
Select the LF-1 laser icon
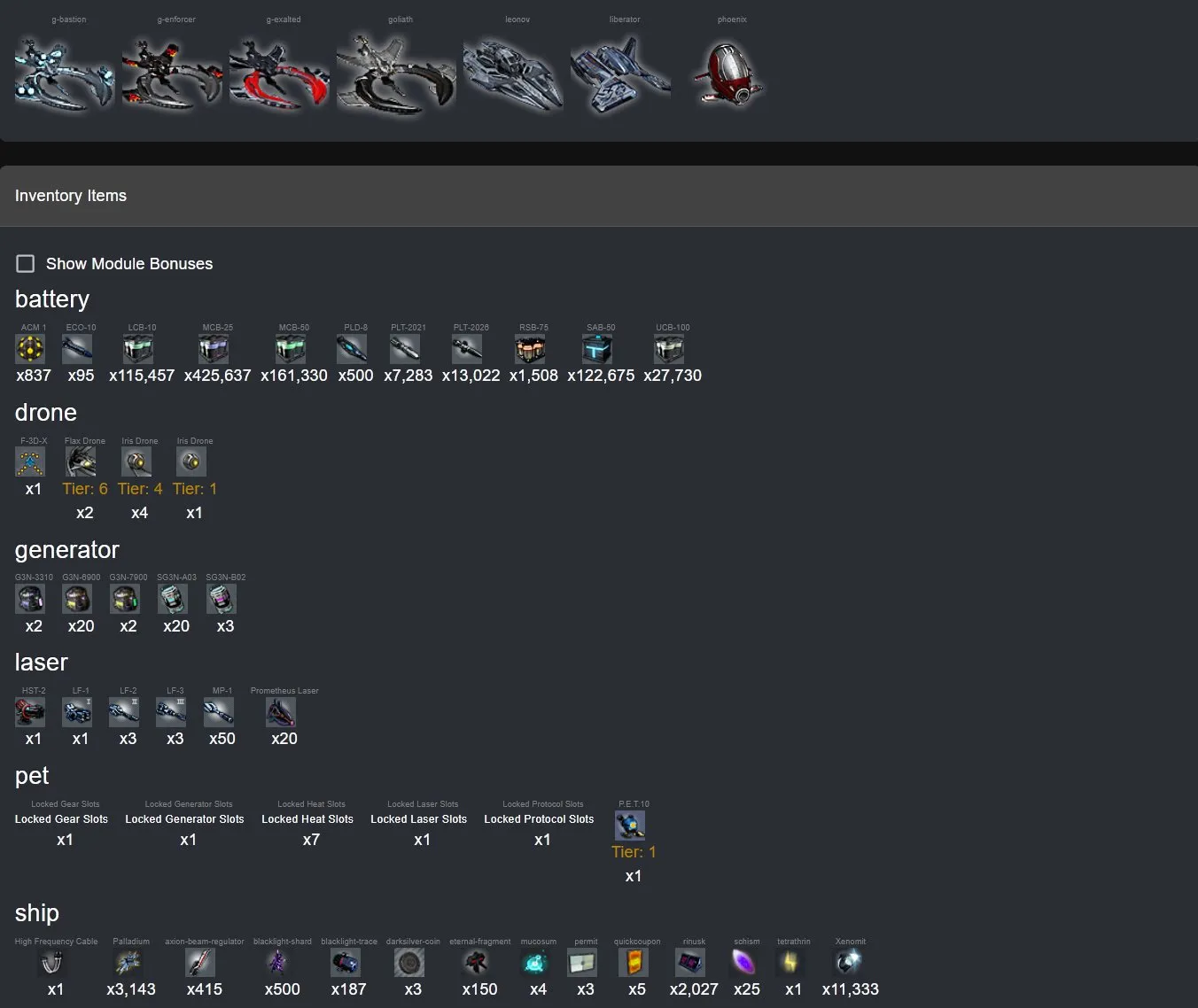[77, 712]
